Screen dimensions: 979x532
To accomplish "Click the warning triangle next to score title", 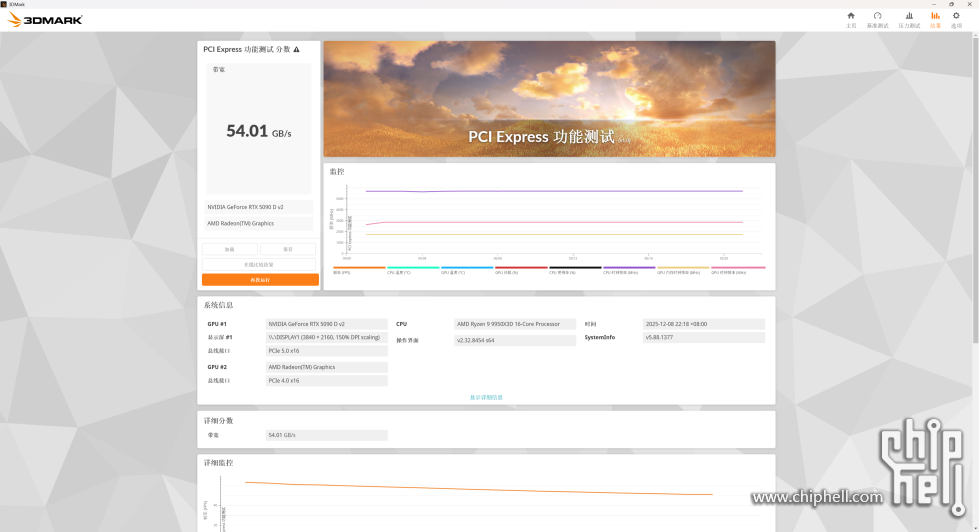I will 296,49.
